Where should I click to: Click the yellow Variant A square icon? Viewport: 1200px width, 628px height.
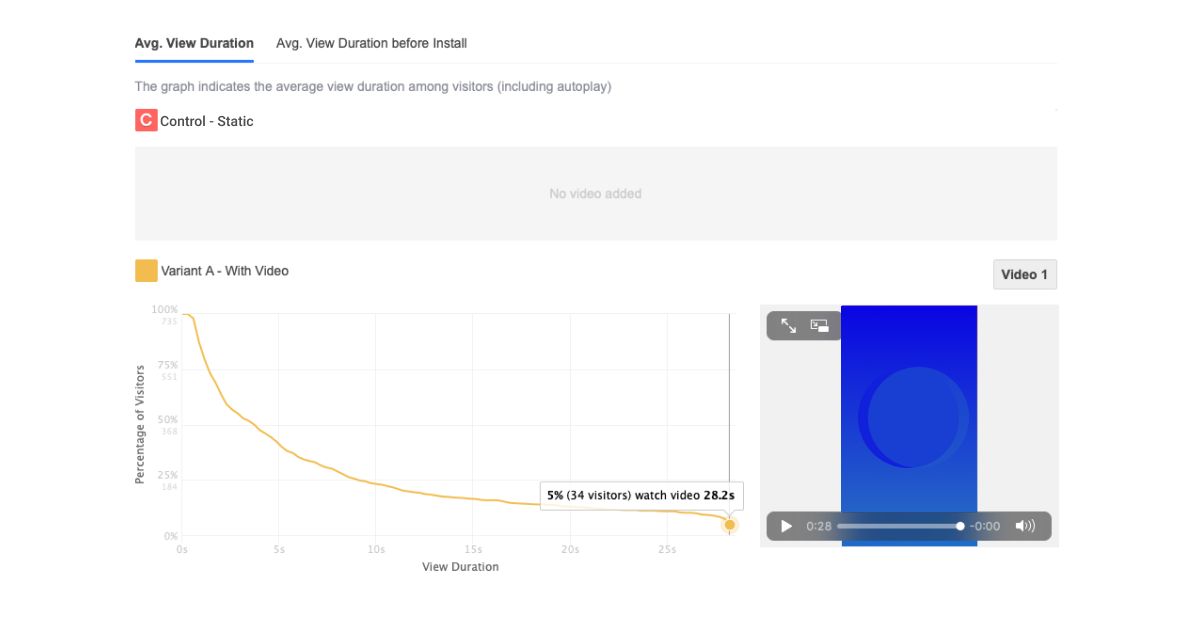pos(146,271)
